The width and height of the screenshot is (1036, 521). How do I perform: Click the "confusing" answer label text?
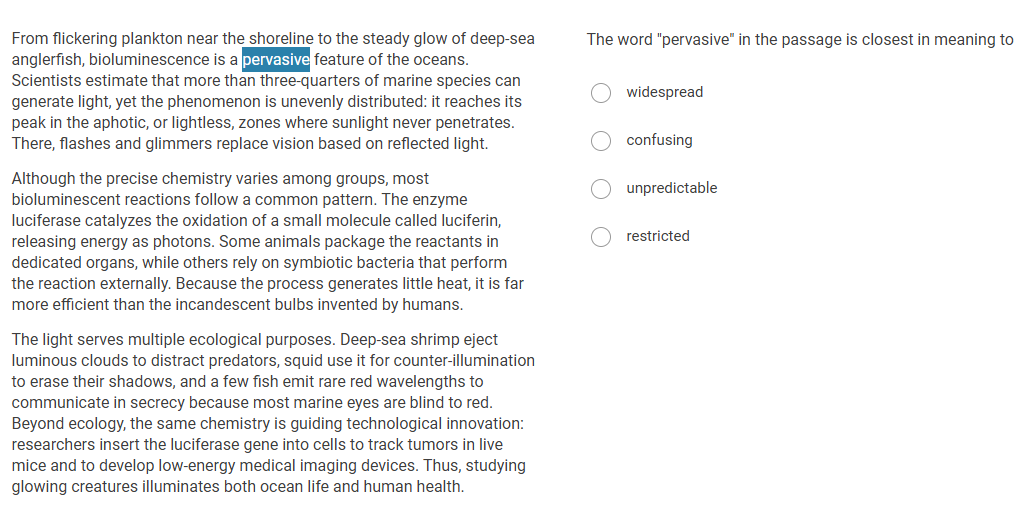[659, 140]
